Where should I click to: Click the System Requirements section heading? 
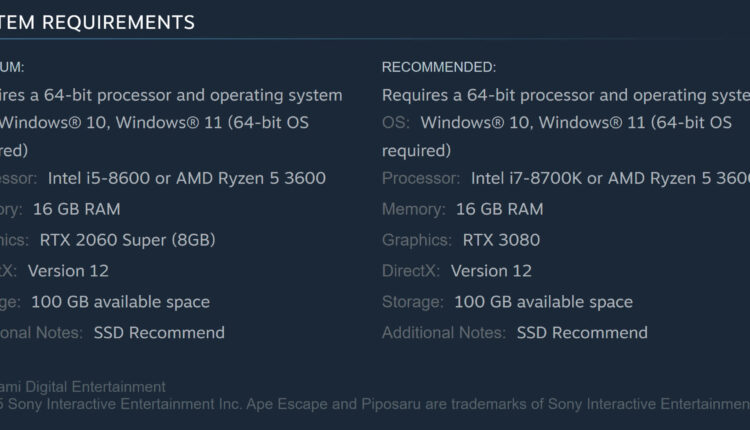pyautogui.click(x=97, y=21)
